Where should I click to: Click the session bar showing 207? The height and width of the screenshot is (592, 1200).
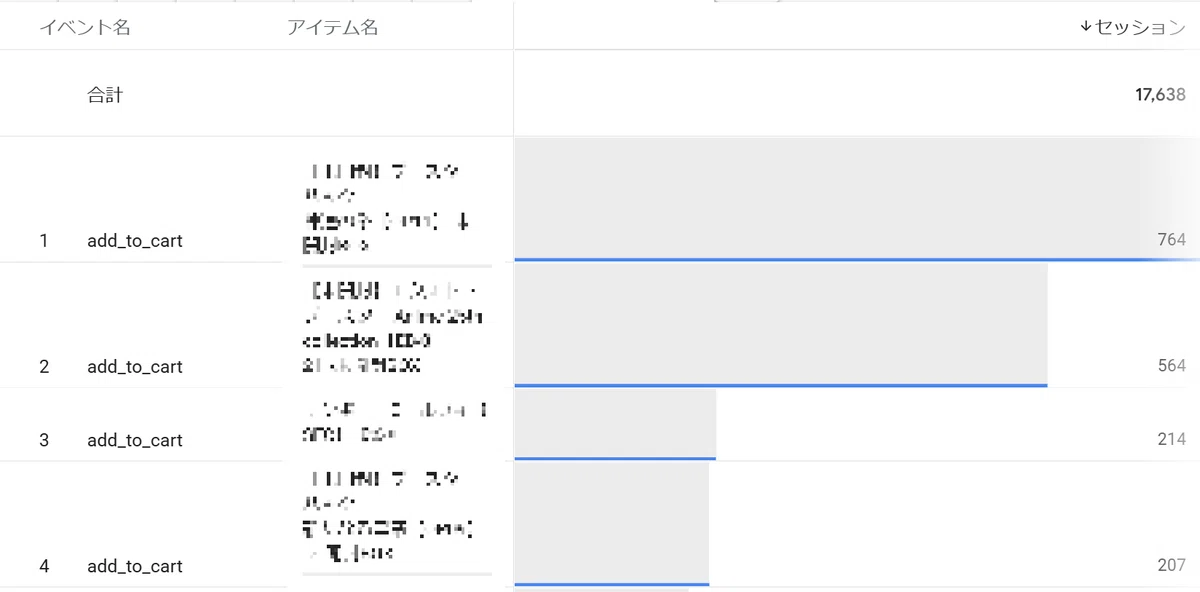tap(611, 524)
